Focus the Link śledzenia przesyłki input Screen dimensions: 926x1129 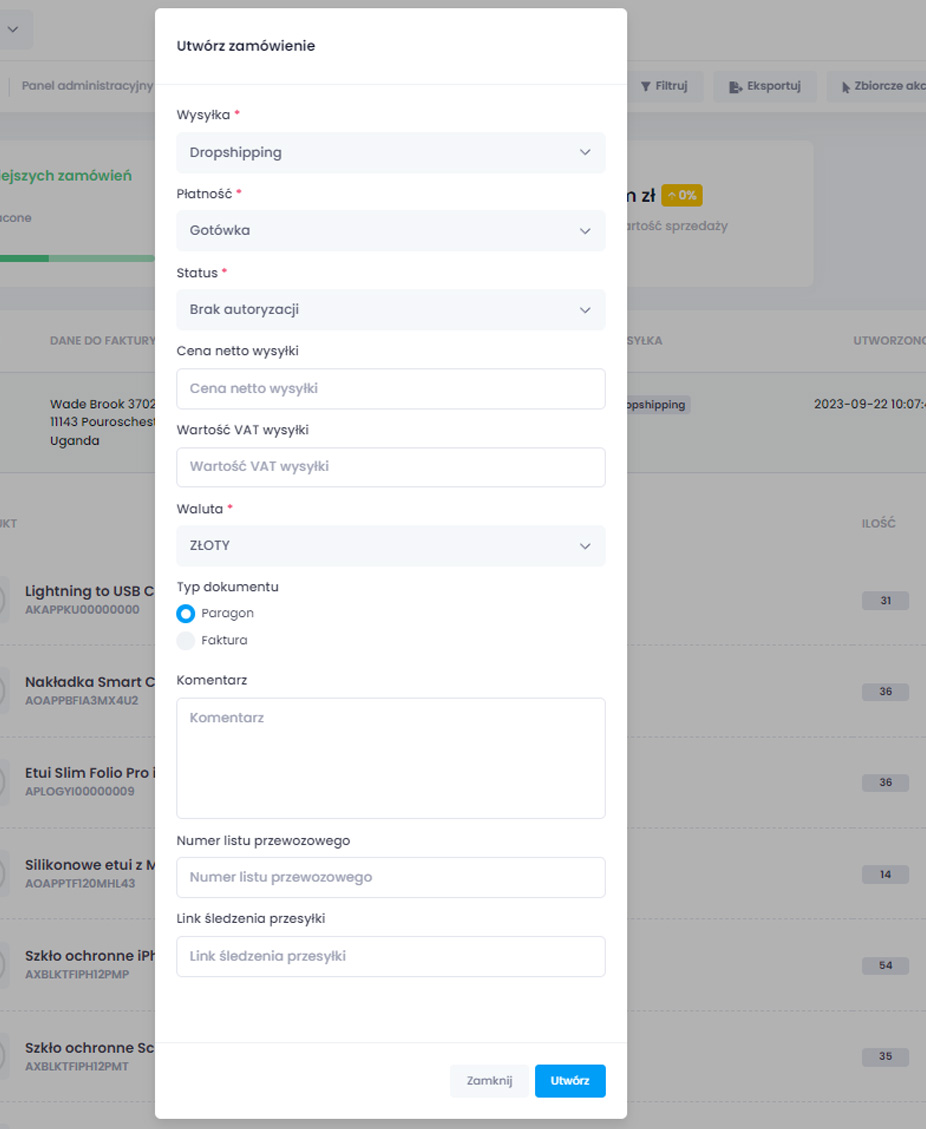click(390, 957)
